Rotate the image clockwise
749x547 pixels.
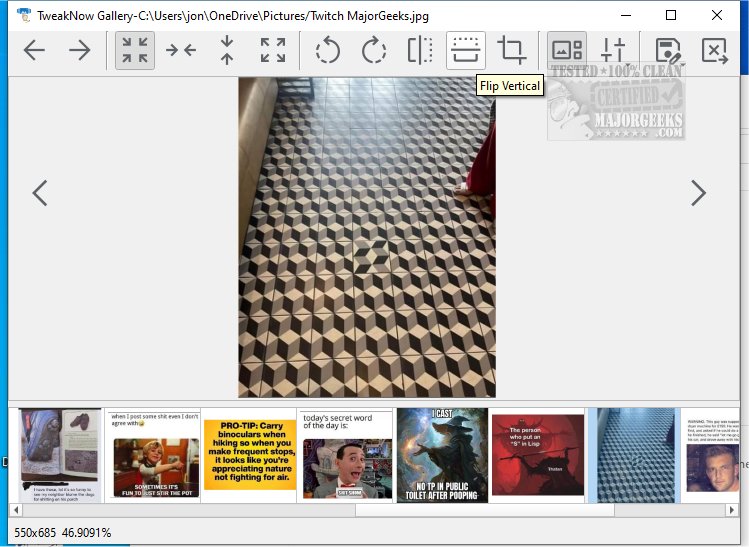click(x=374, y=51)
